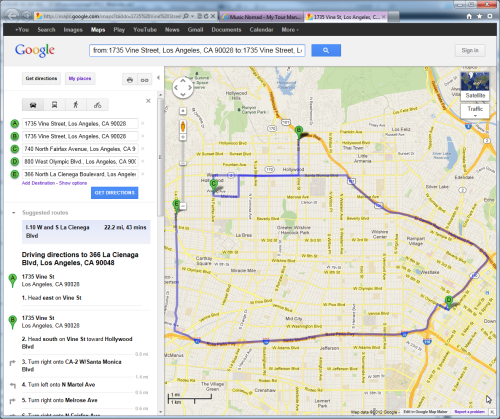Click the Get directions button
500x419 pixels.
(41, 79)
